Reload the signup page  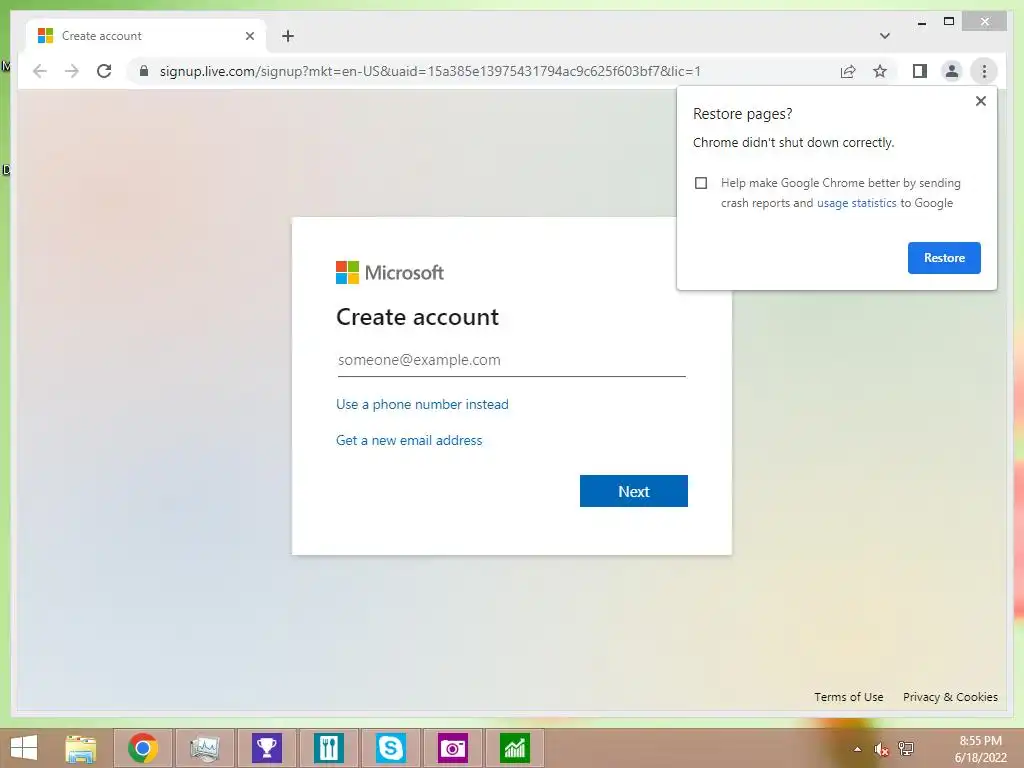pyautogui.click(x=104, y=71)
